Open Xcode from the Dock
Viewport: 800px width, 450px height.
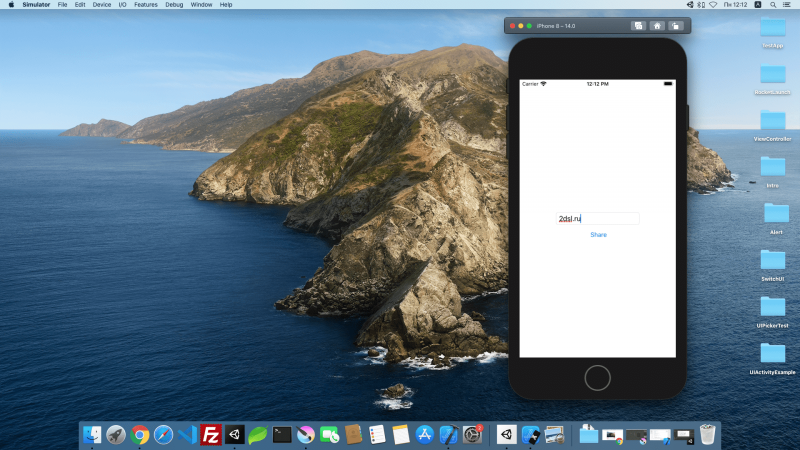click(x=448, y=435)
